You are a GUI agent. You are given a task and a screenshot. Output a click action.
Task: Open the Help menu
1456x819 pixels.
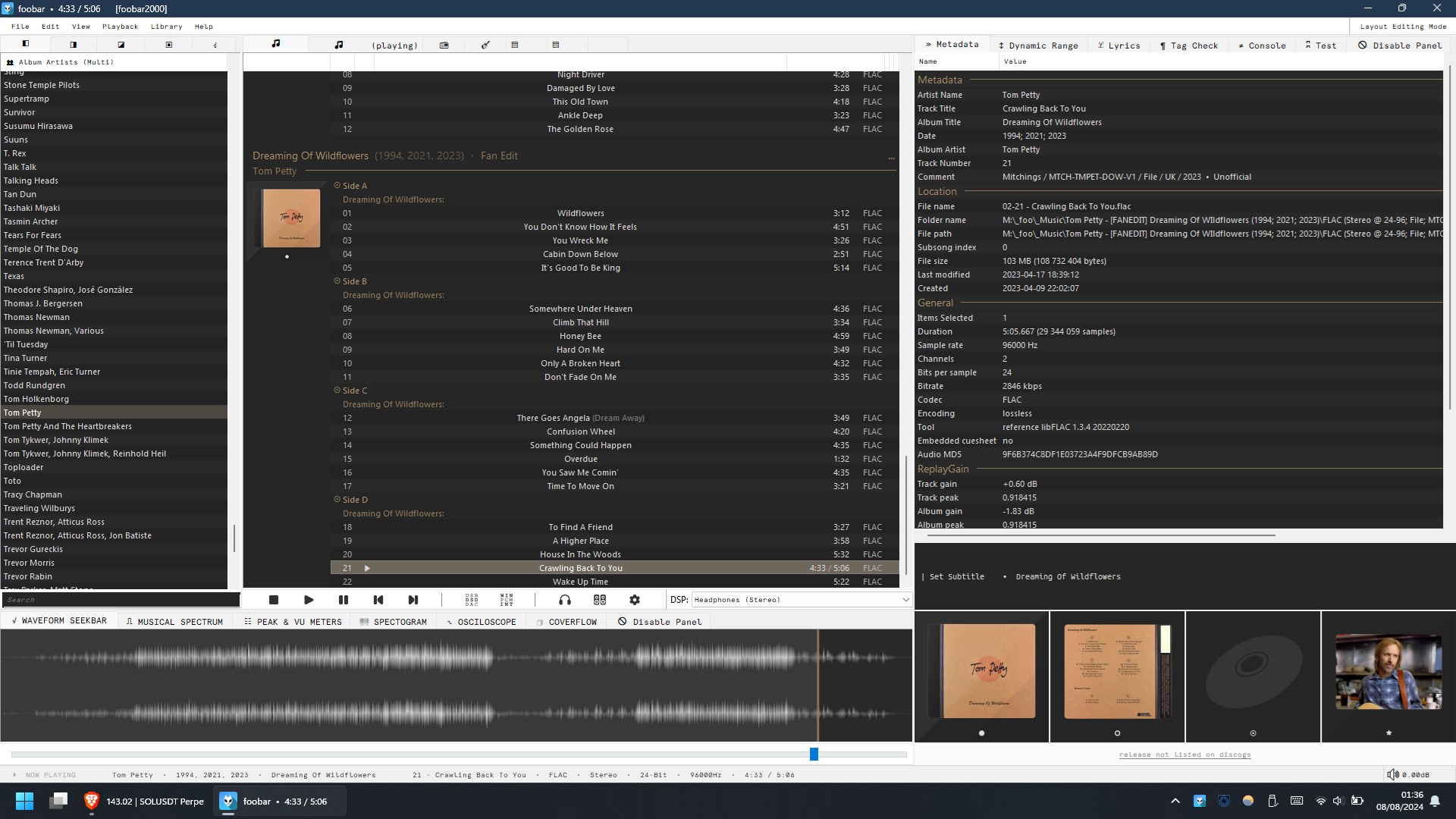[x=204, y=27]
